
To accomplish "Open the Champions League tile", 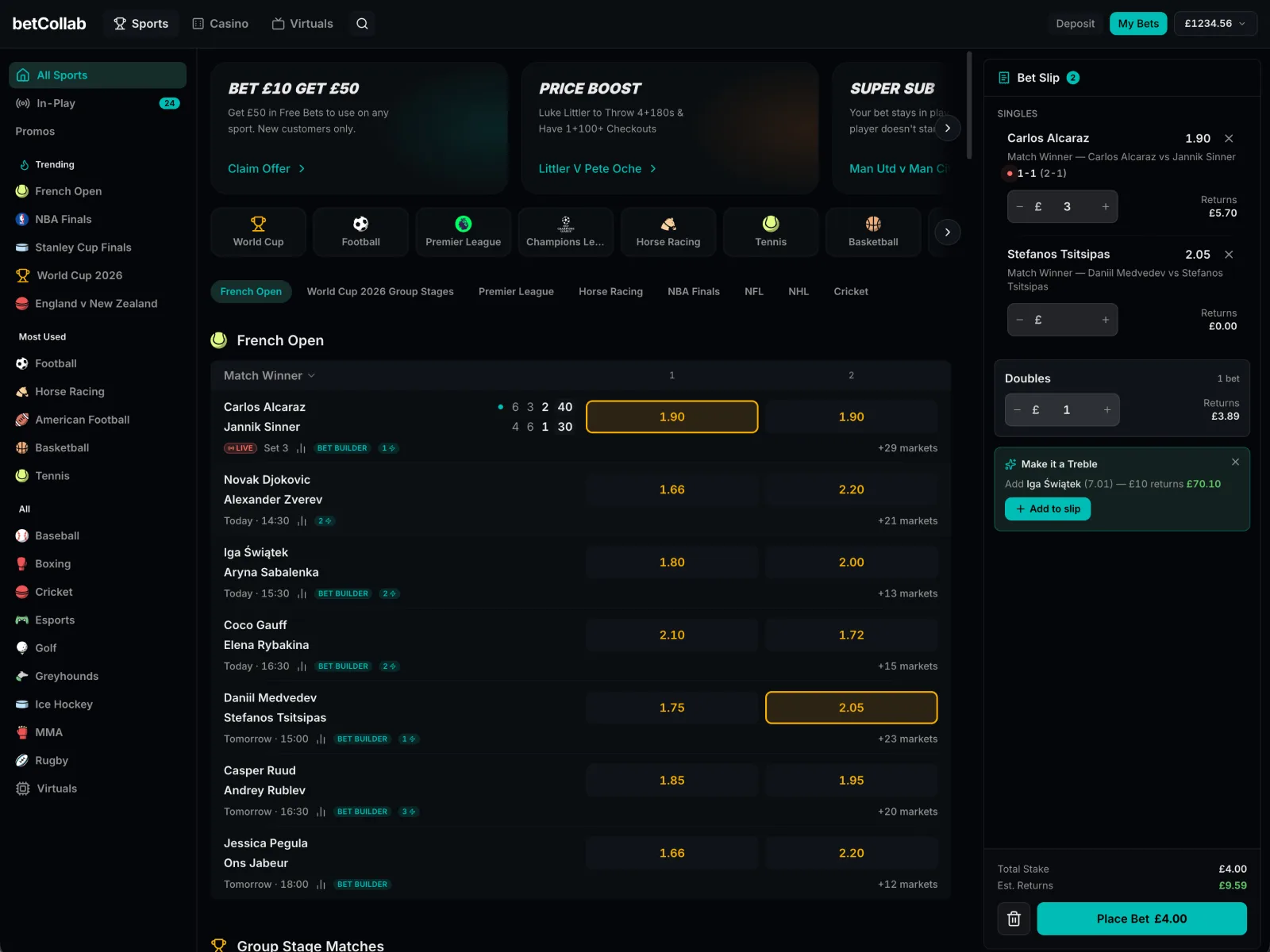I will point(565,232).
